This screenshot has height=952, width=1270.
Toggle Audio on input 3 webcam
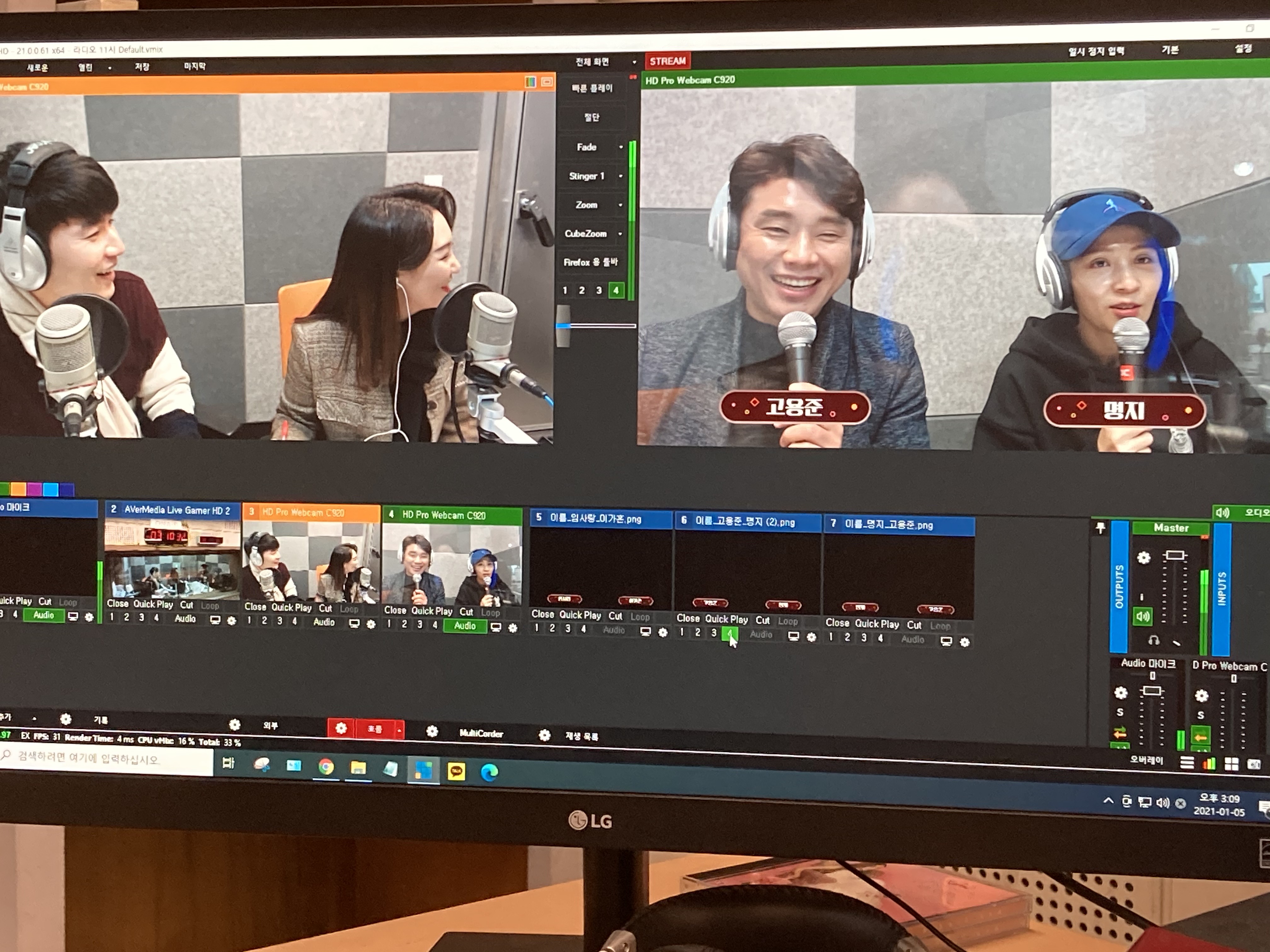point(324,622)
